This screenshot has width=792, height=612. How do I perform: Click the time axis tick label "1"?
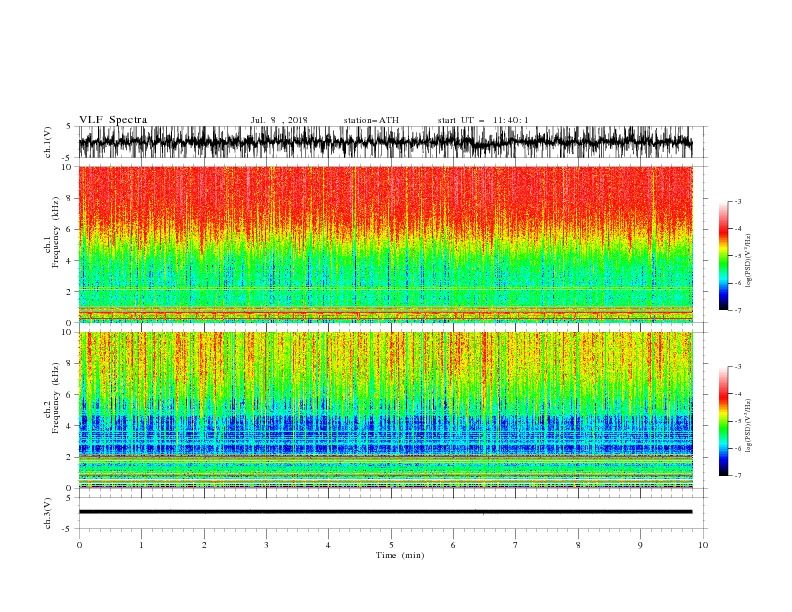(x=141, y=545)
